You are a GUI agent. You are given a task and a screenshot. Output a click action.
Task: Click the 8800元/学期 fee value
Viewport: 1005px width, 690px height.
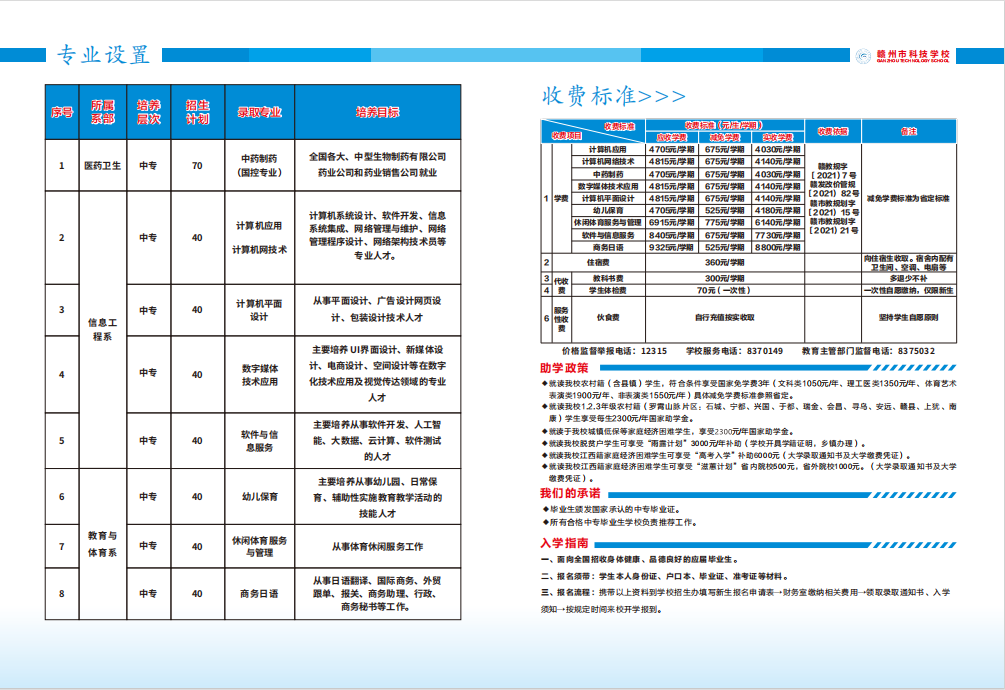pyautogui.click(x=778, y=247)
